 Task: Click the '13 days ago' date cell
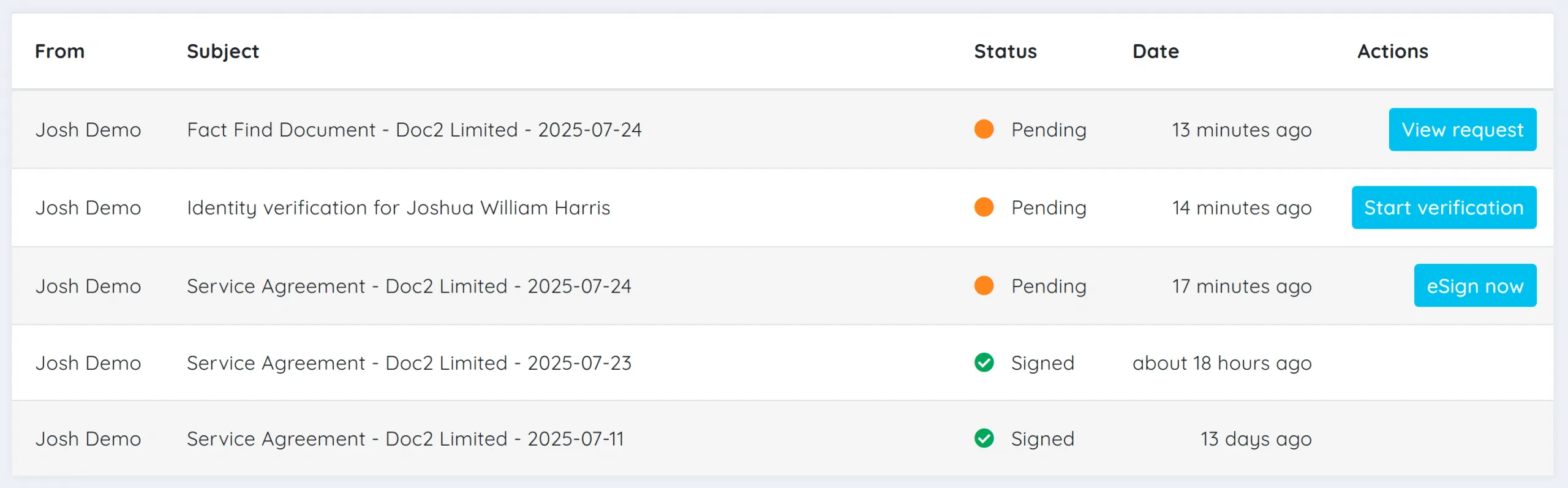click(1256, 439)
